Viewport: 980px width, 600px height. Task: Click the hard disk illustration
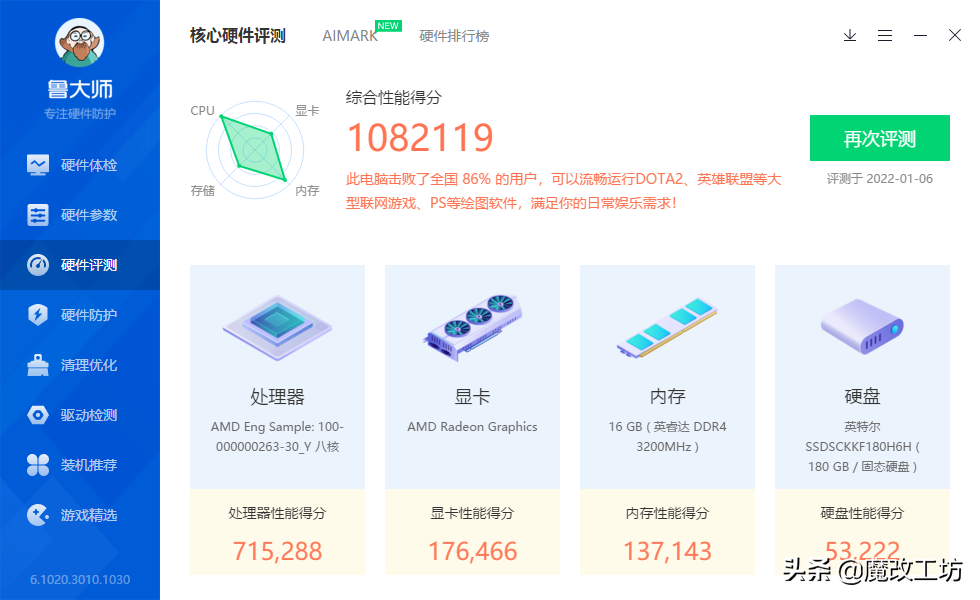(862, 327)
